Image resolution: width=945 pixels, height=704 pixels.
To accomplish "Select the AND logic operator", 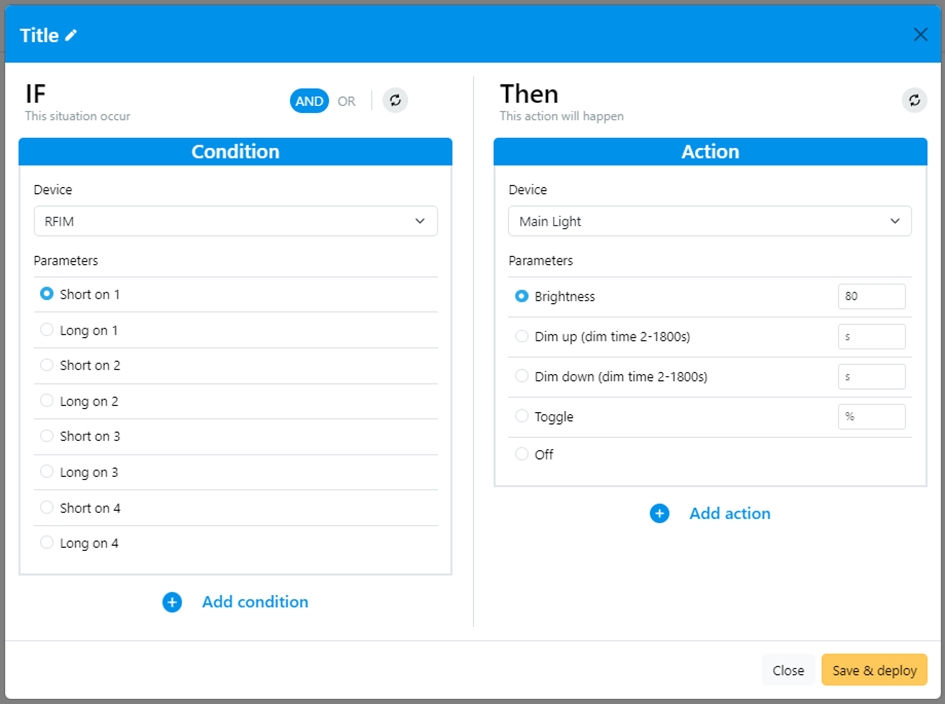I will (309, 101).
